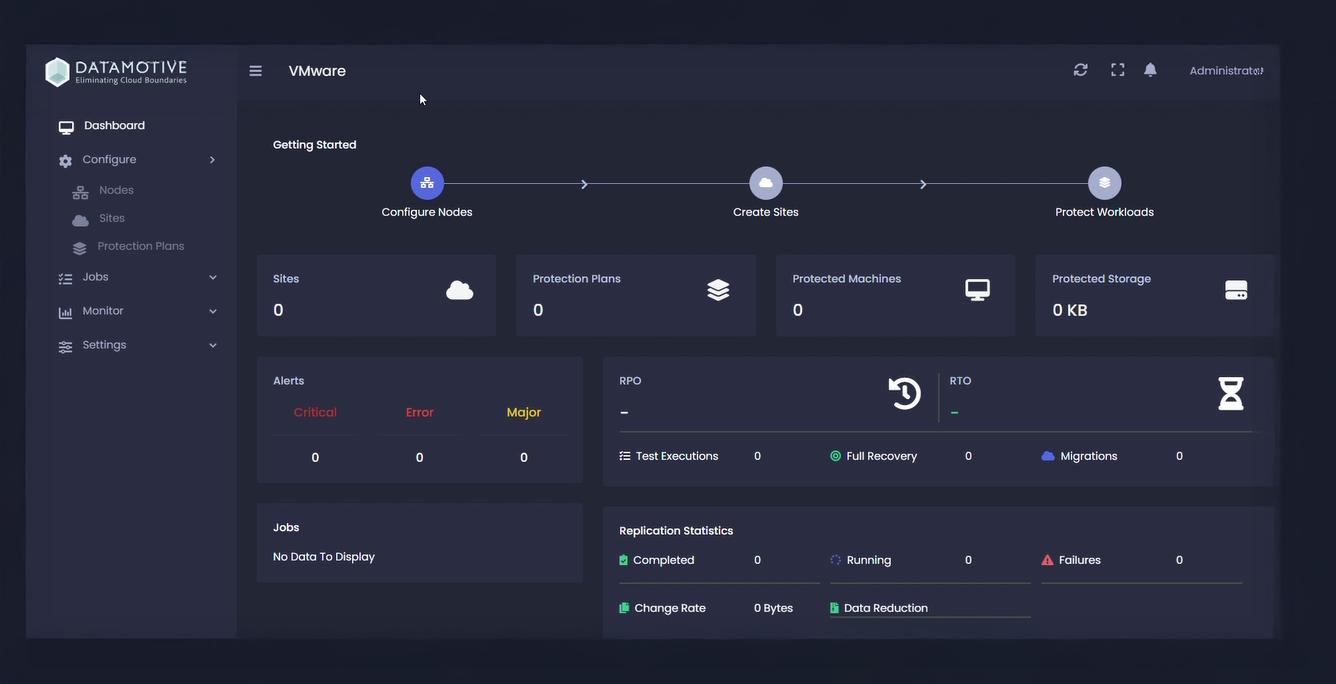Click the Protection Plans stack icon
The width and height of the screenshot is (1336, 684).
pyautogui.click(x=718, y=289)
